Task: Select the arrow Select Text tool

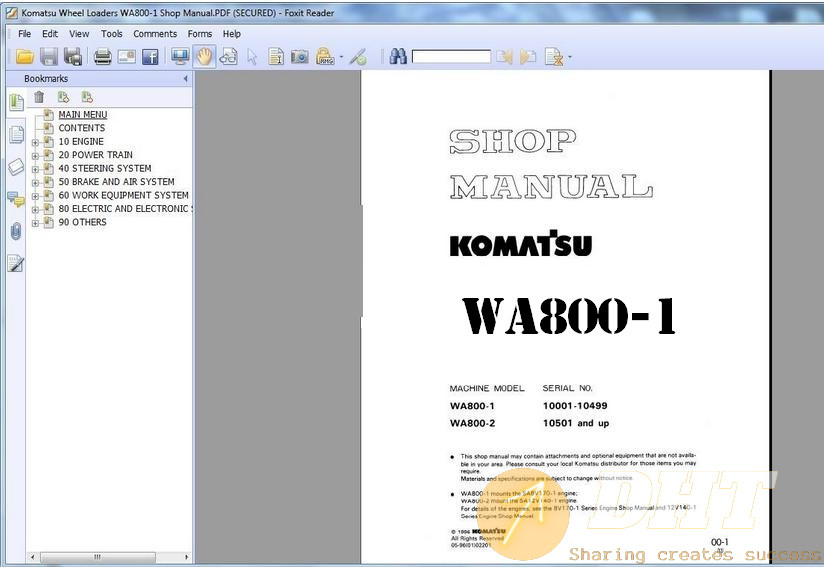Action: point(252,57)
